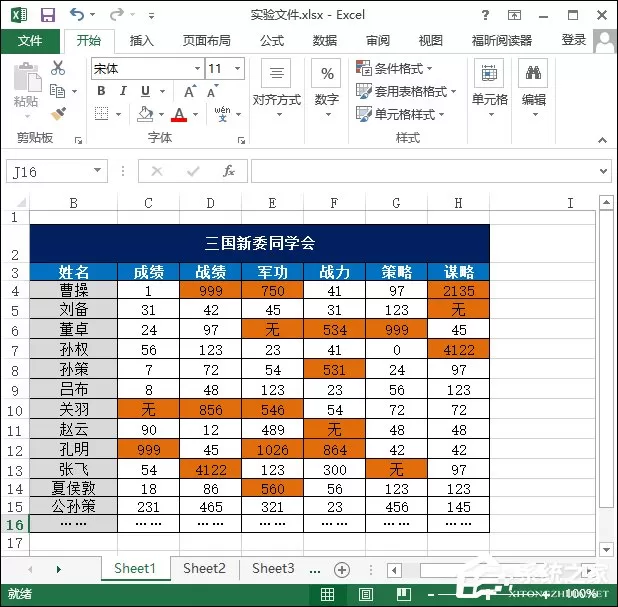Select the Cut scissors icon

pos(58,68)
